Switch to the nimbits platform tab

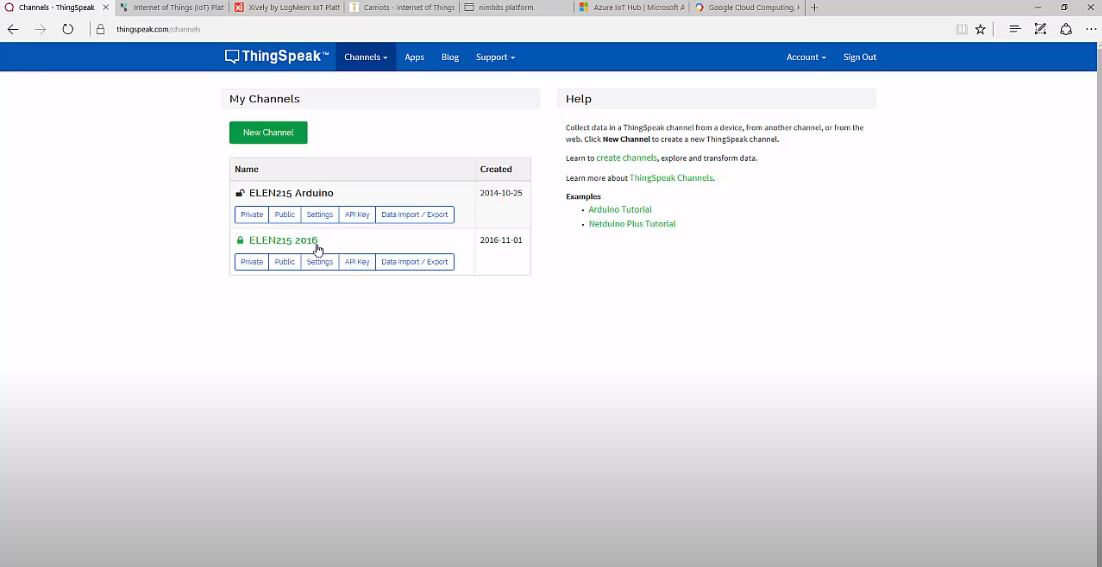point(517,8)
